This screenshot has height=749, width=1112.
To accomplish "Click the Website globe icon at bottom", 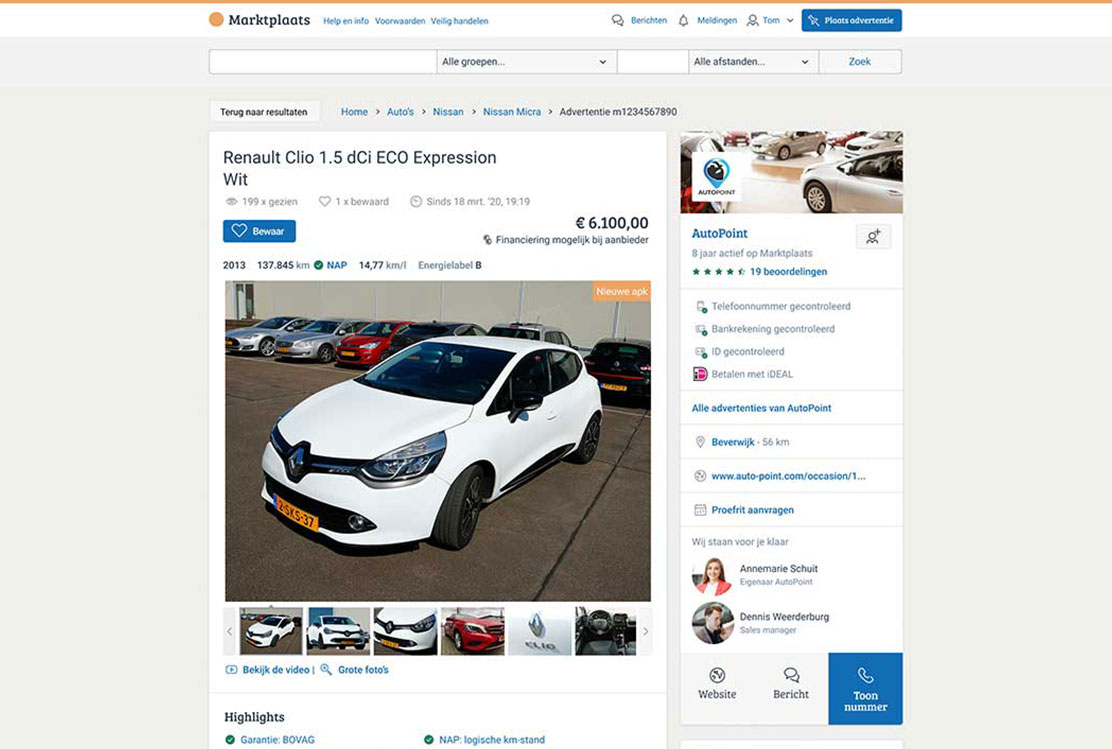I will point(717,675).
